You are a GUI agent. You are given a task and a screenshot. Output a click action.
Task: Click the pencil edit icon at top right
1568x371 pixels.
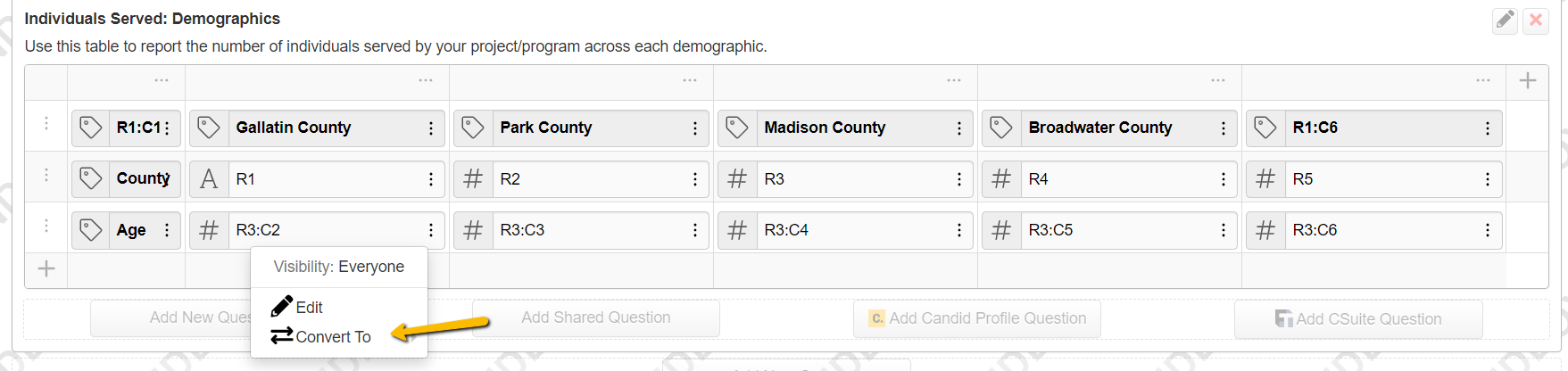[x=1506, y=21]
